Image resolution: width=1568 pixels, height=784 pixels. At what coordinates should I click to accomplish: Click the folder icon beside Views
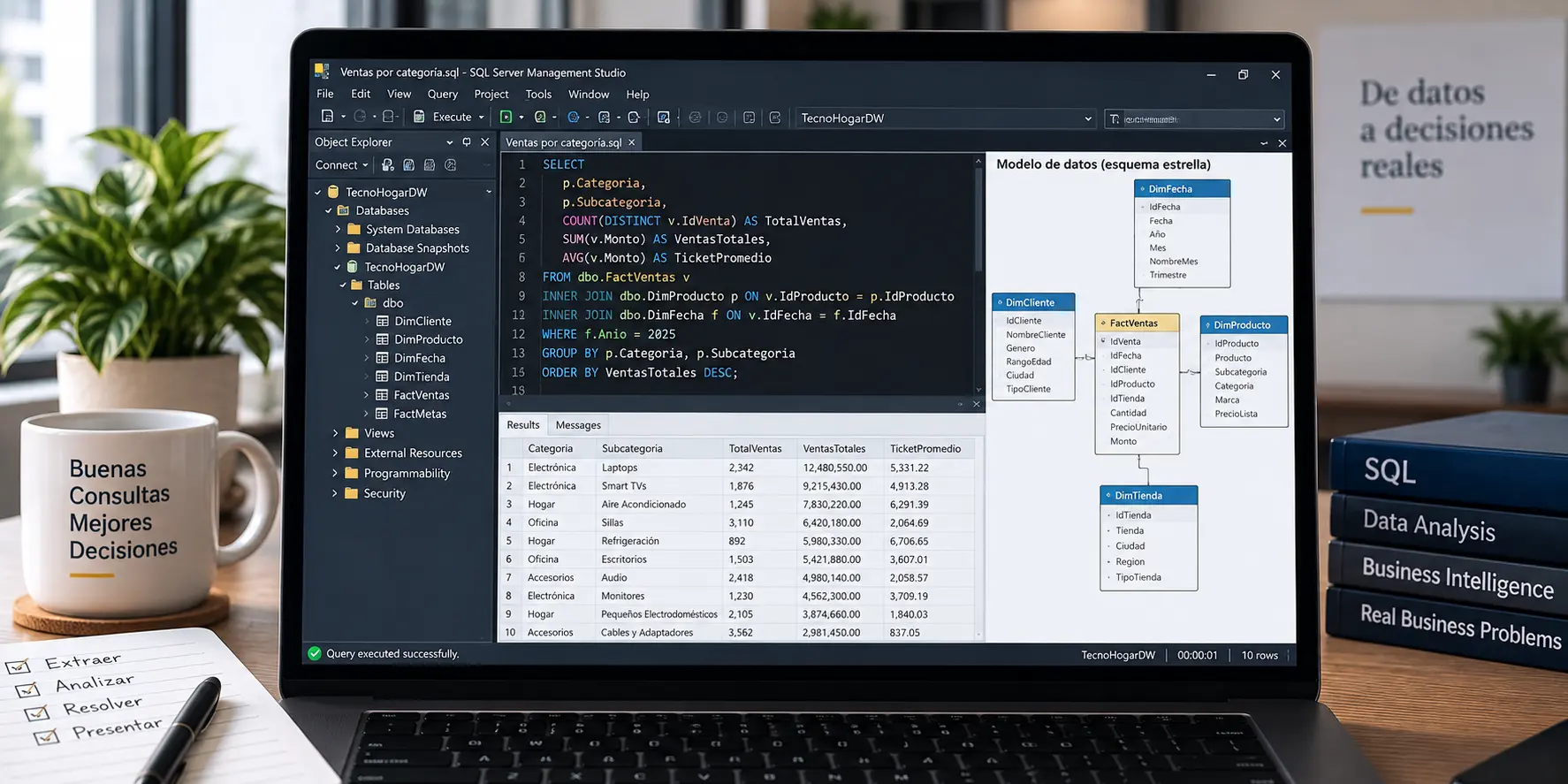352,433
